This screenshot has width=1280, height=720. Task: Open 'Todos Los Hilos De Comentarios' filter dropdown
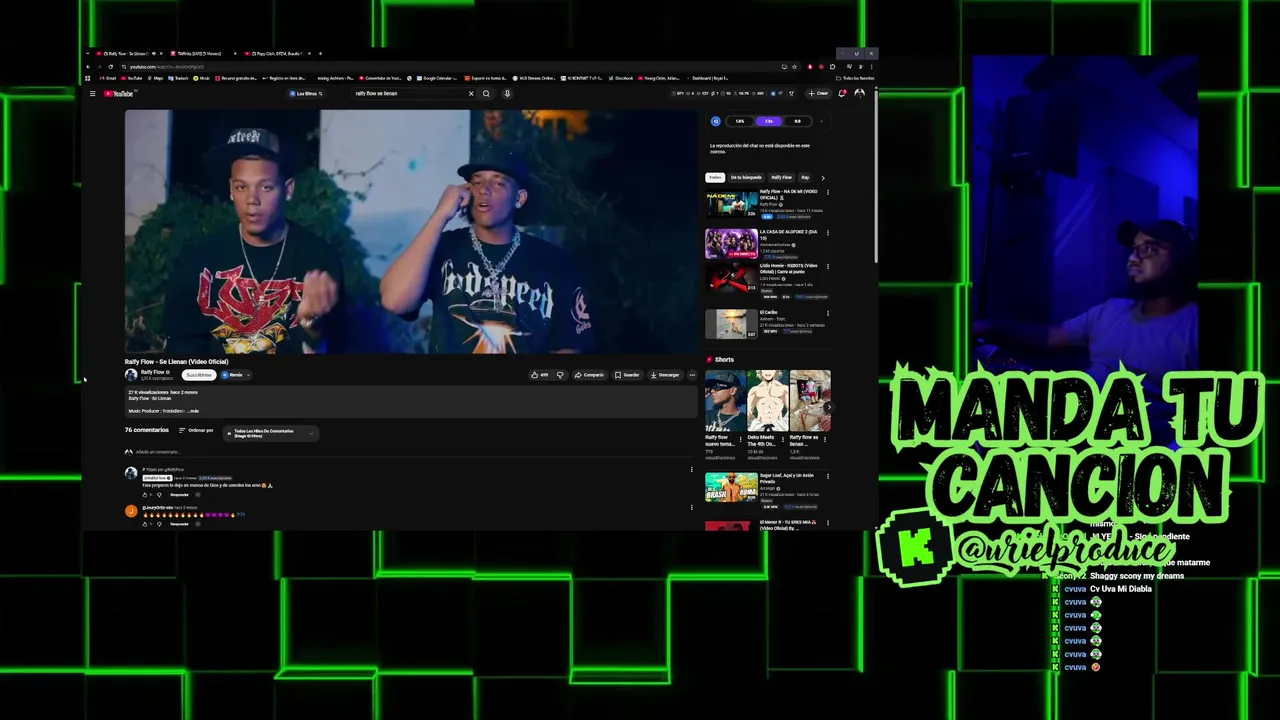point(270,433)
